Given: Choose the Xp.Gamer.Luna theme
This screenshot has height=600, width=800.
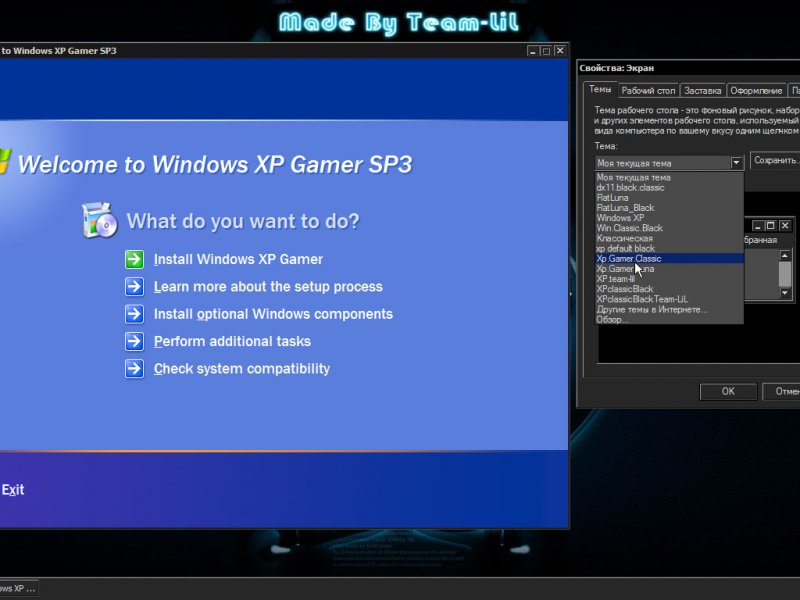Looking at the screenshot, I should click(669, 269).
